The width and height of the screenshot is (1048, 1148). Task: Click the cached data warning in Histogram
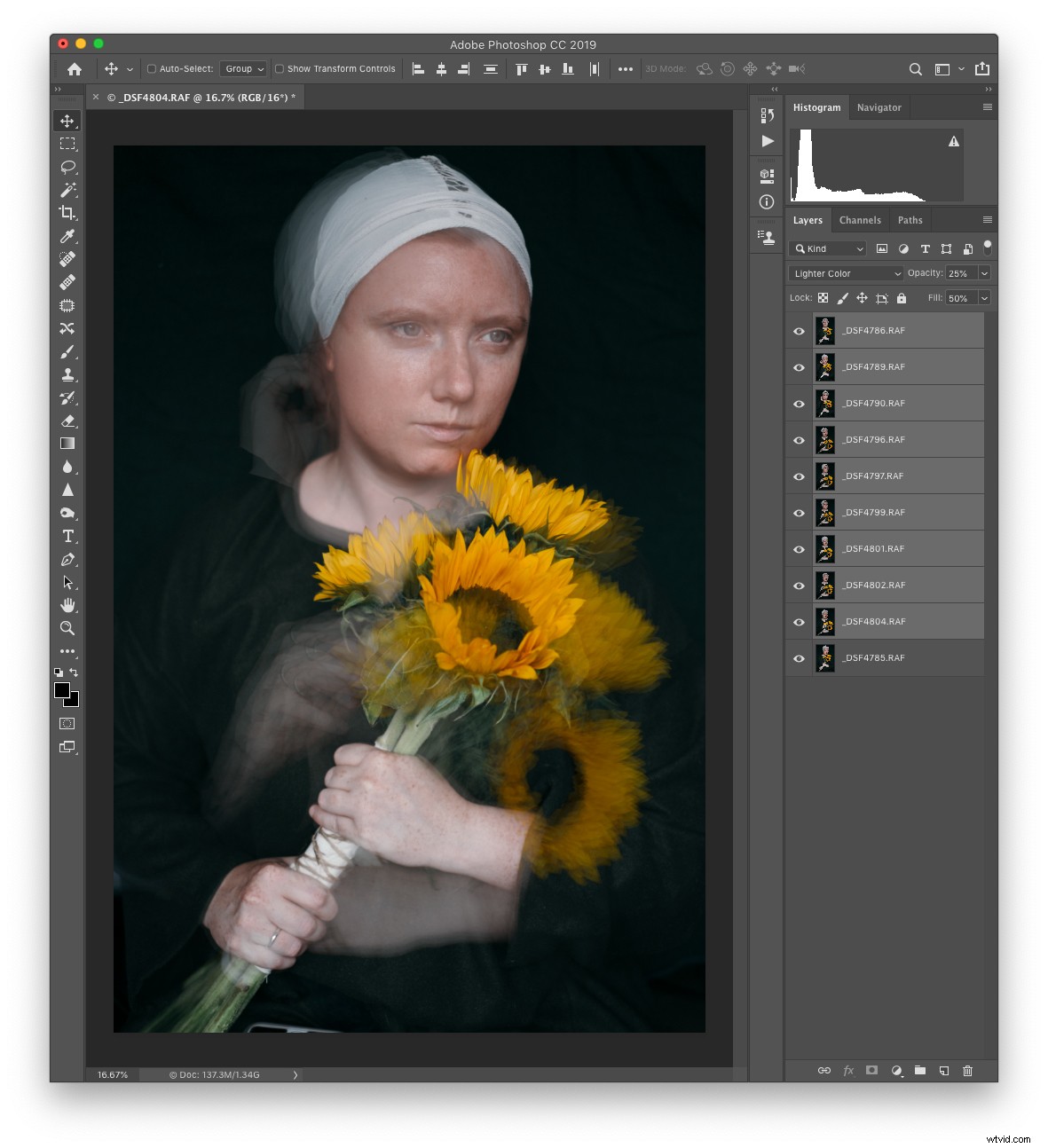(x=952, y=140)
